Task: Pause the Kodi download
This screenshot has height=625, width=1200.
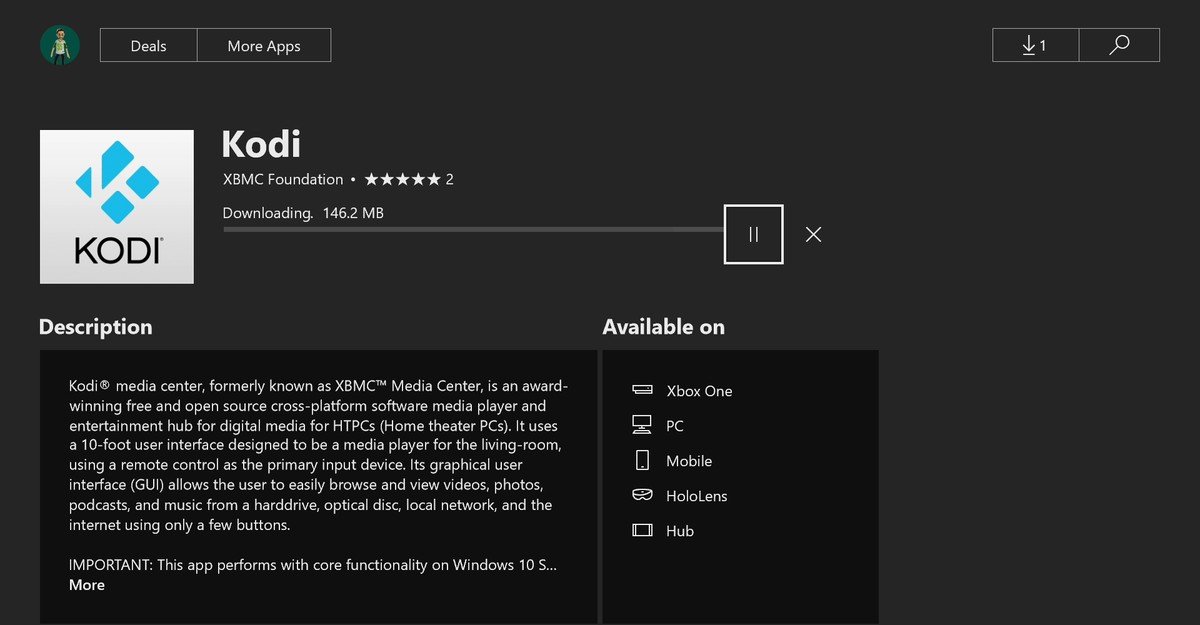Action: [x=753, y=234]
